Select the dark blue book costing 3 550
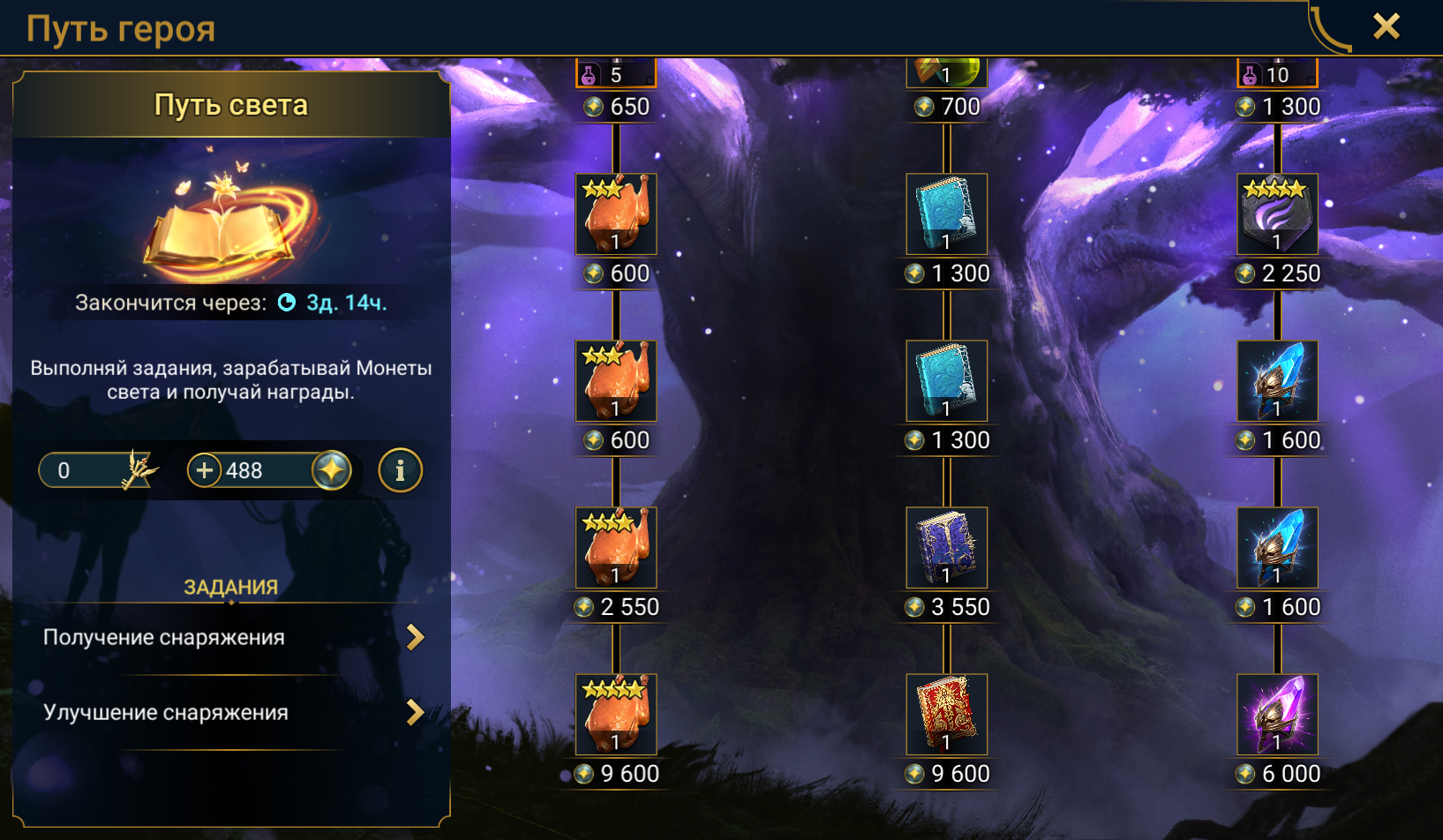 tap(946, 548)
